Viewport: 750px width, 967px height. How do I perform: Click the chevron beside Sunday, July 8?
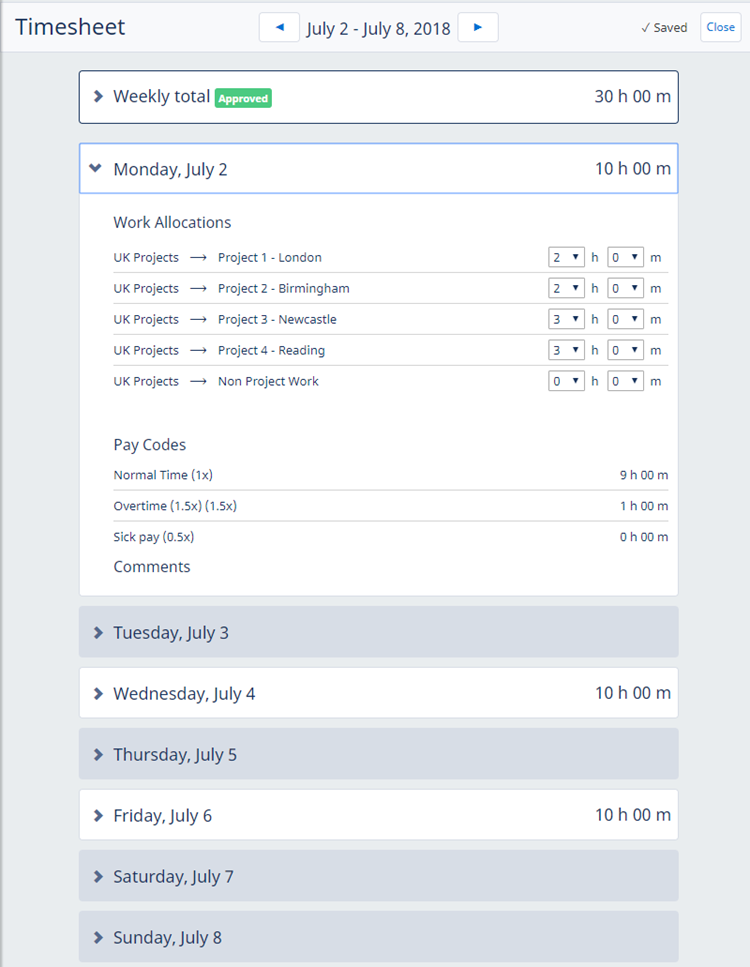click(98, 937)
